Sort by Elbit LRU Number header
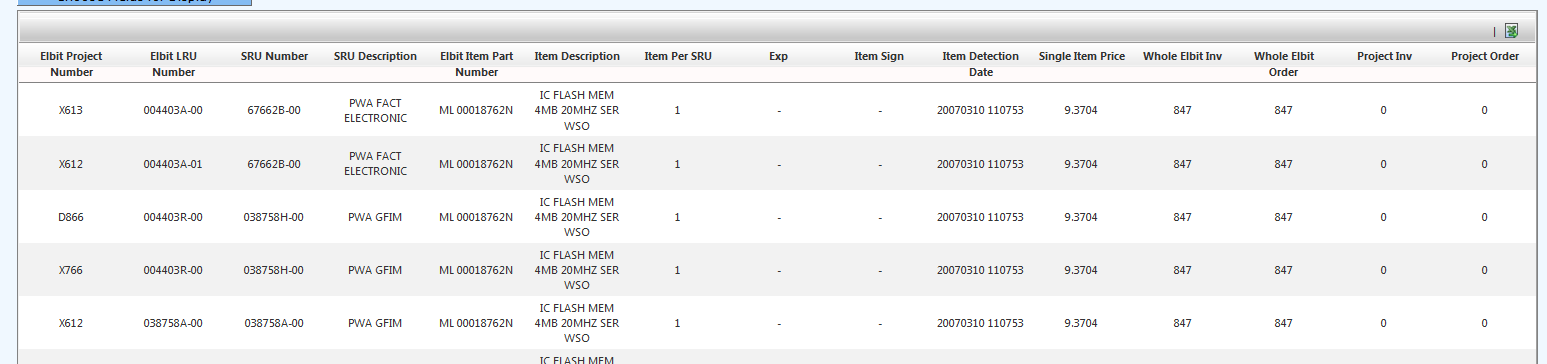Viewport: 1547px width, 364px height. pyautogui.click(x=173, y=64)
